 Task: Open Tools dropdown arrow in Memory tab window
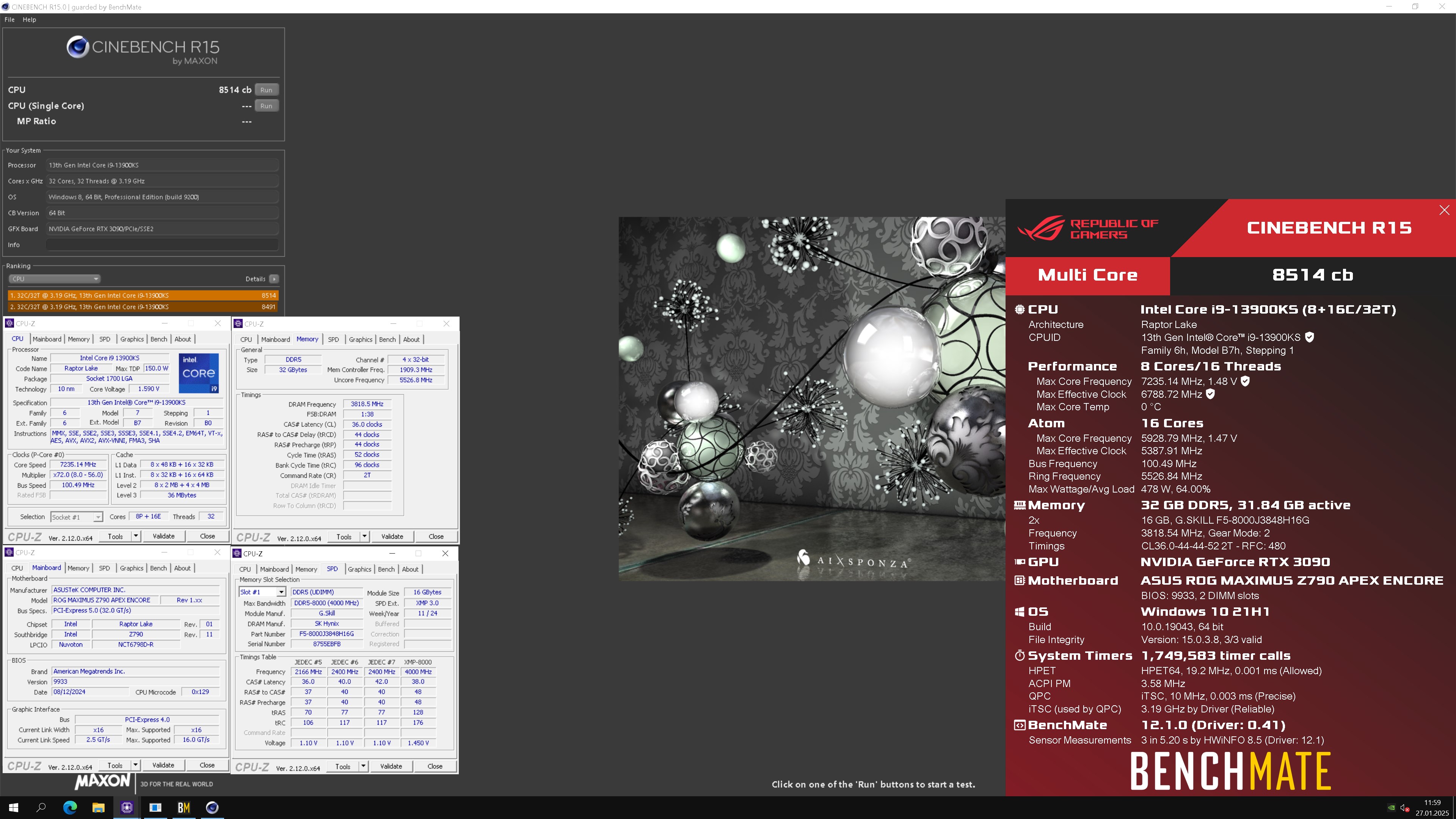[364, 537]
